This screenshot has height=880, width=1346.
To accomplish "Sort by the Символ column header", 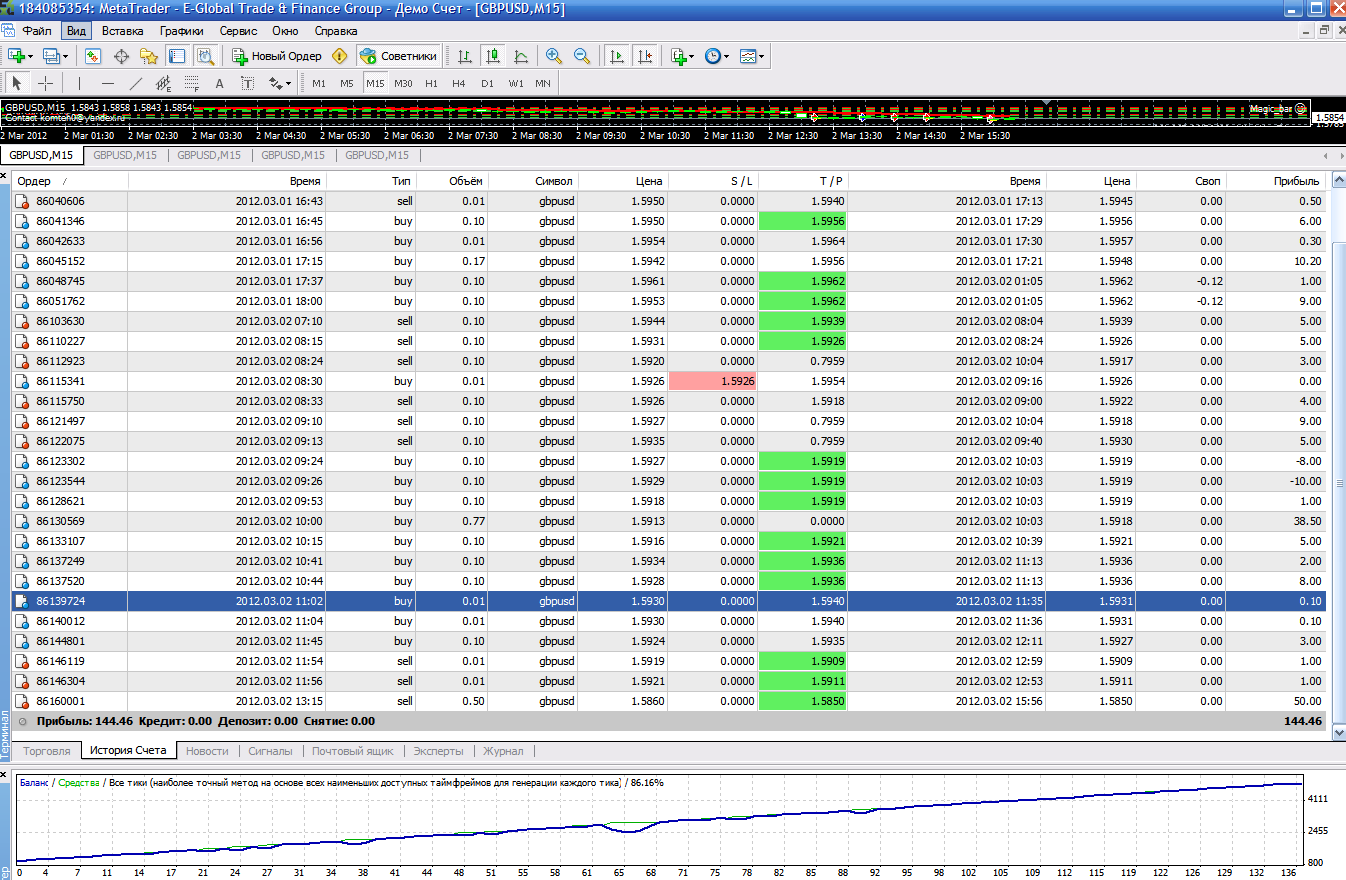I will coord(533,181).
